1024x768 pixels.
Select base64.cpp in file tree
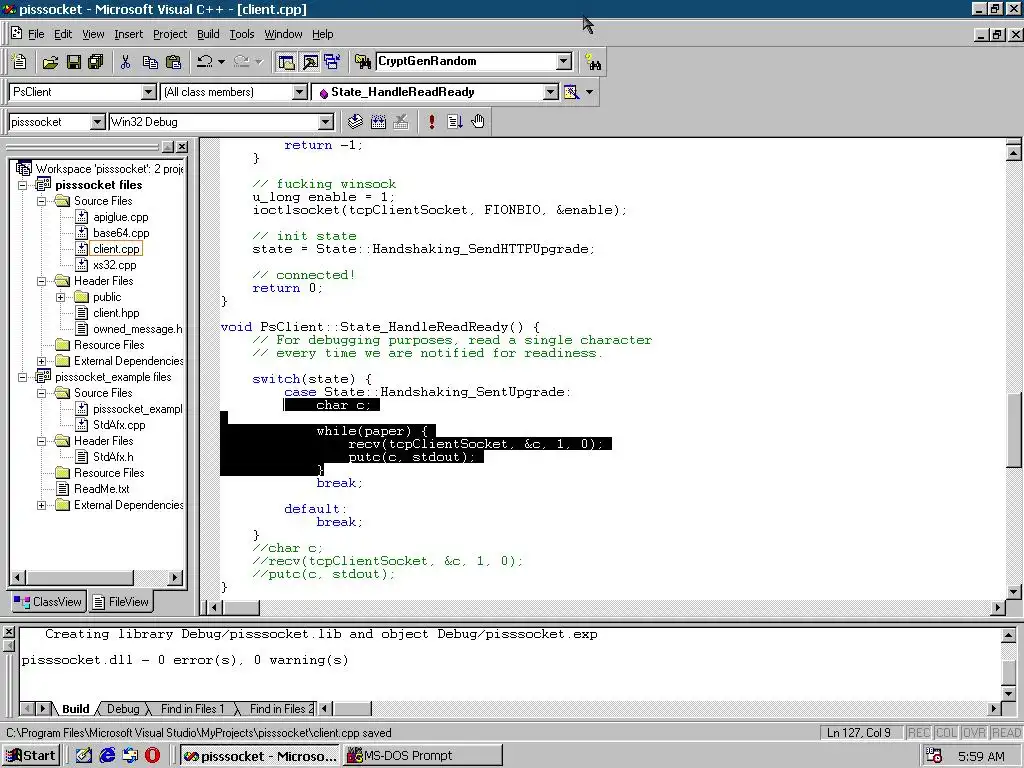[x=121, y=233]
